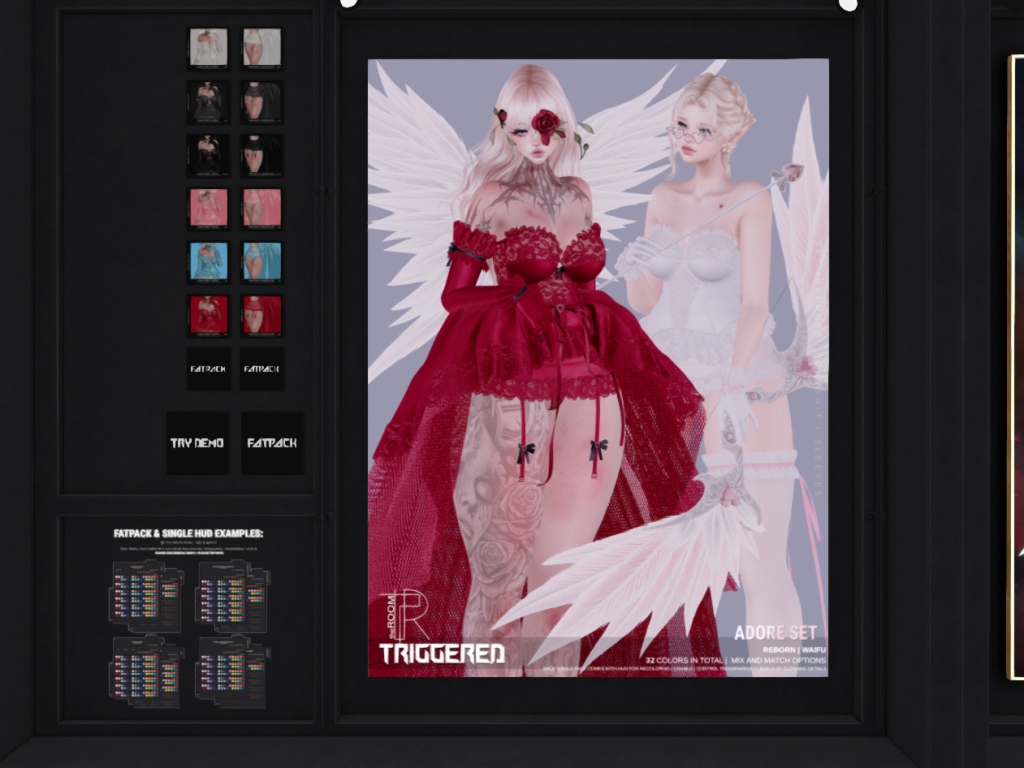The height and width of the screenshot is (768, 1024).
Task: Select the small left FATPACK vendor tile
Action: click(x=208, y=368)
